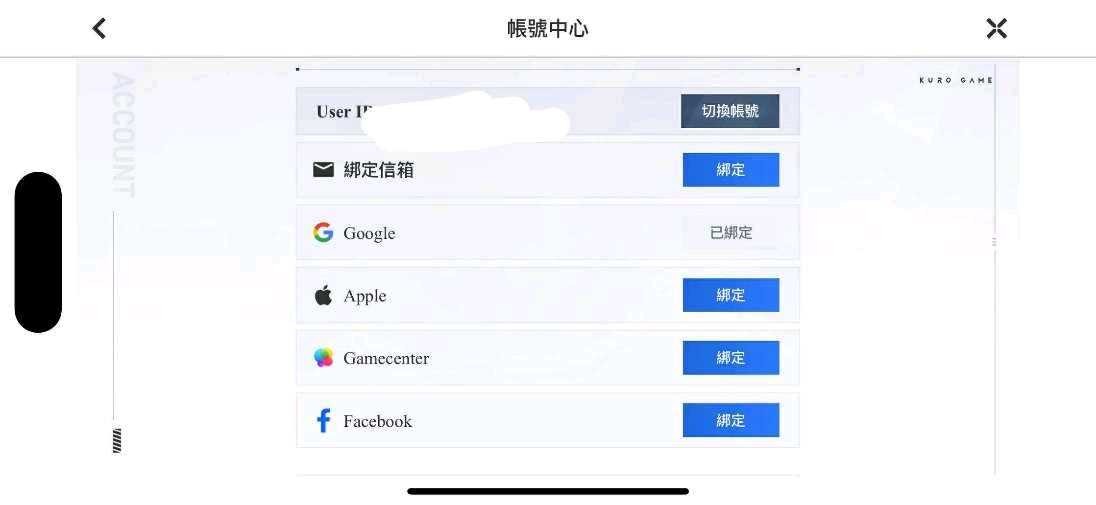Screen dimensions: 1096x505
Task: Click the colorful Gamecenter icon
Action: 323,358
